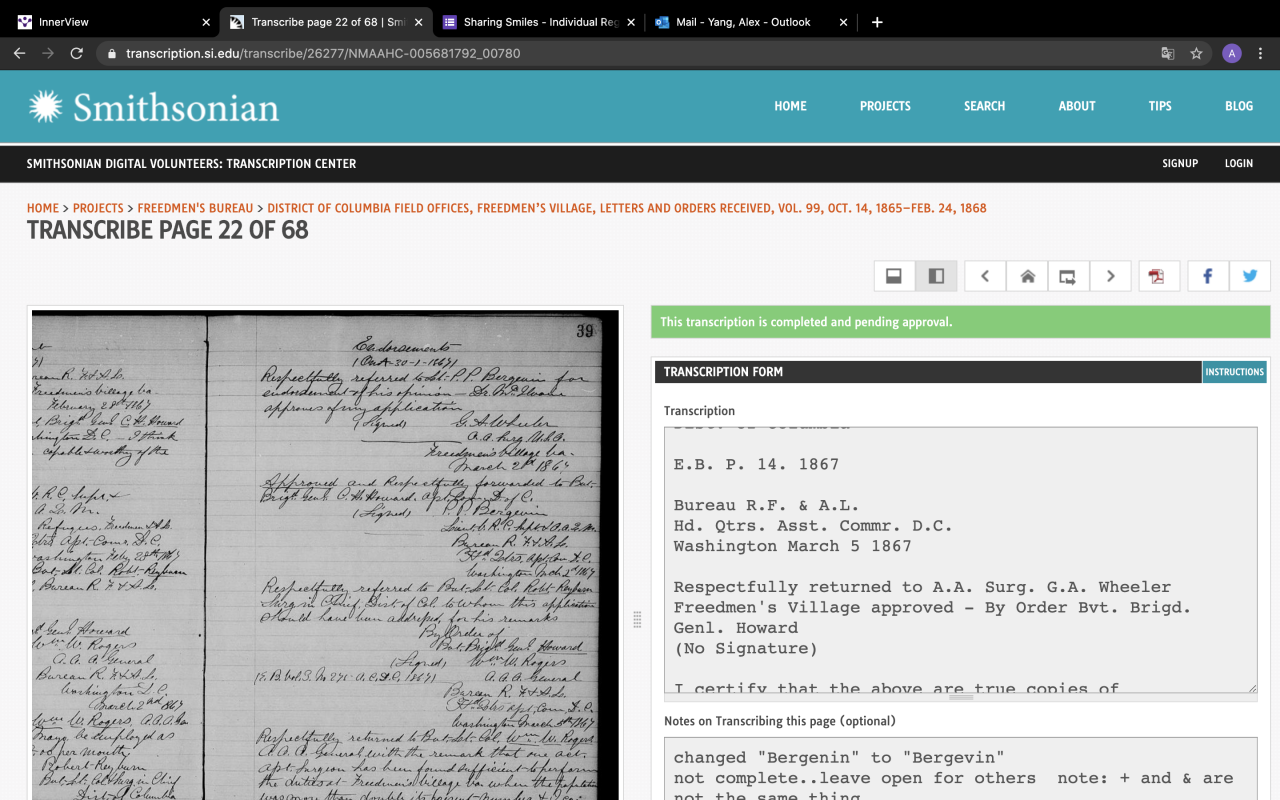Bookmark this page with star icon
The width and height of the screenshot is (1280, 800).
coord(1196,53)
